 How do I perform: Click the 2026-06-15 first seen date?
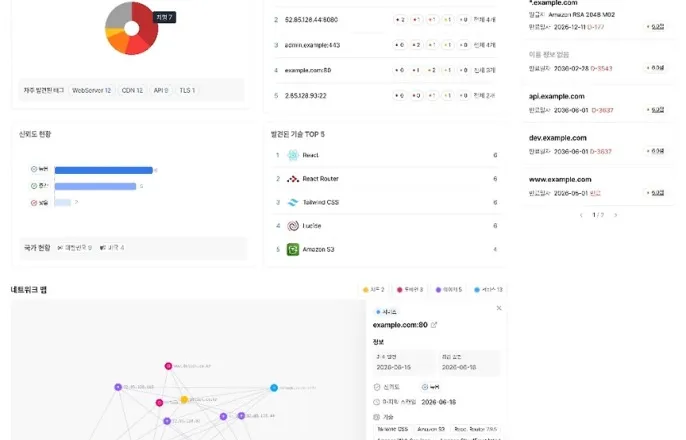[393, 367]
